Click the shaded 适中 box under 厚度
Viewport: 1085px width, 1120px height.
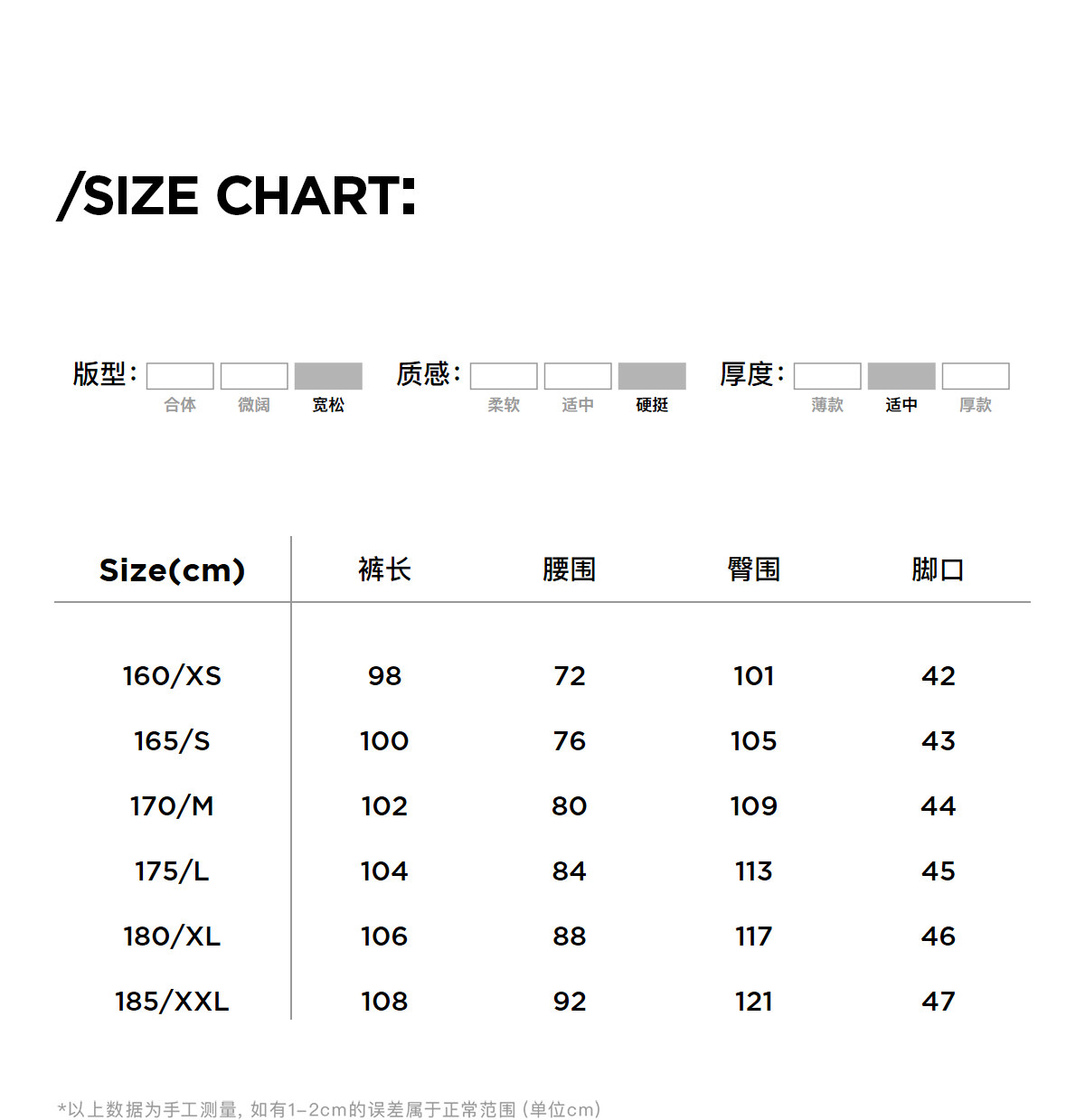tap(901, 376)
